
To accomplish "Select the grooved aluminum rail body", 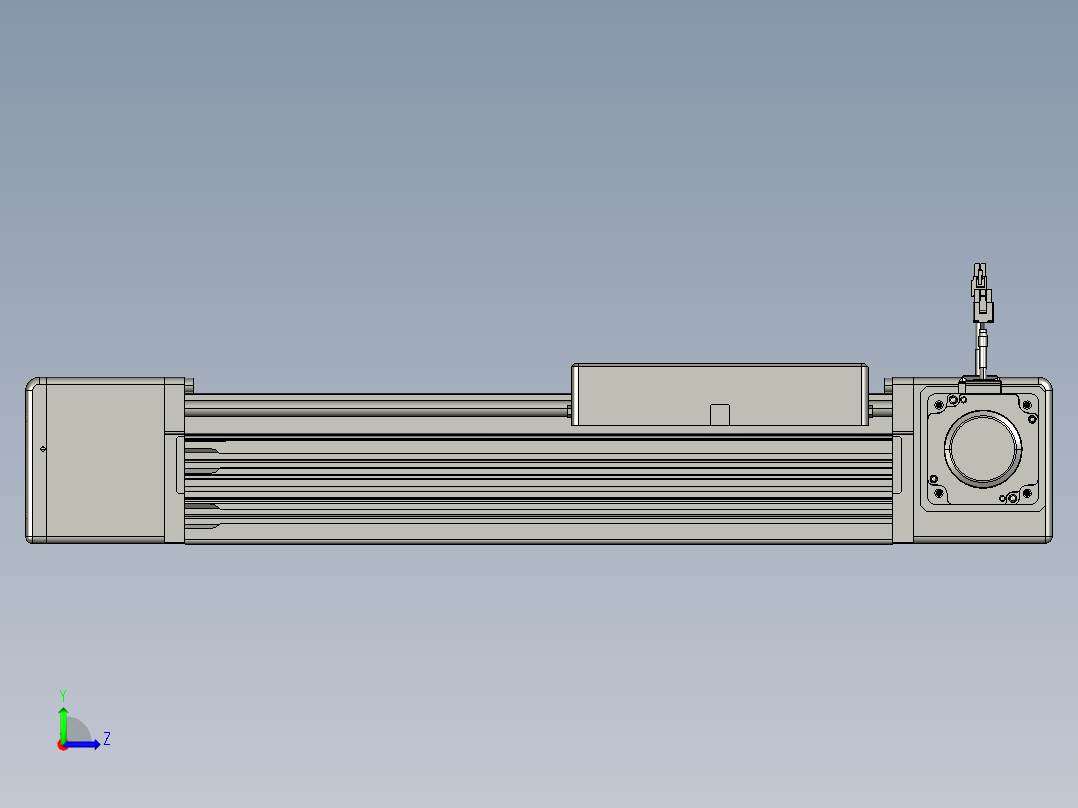I will tap(538, 489).
